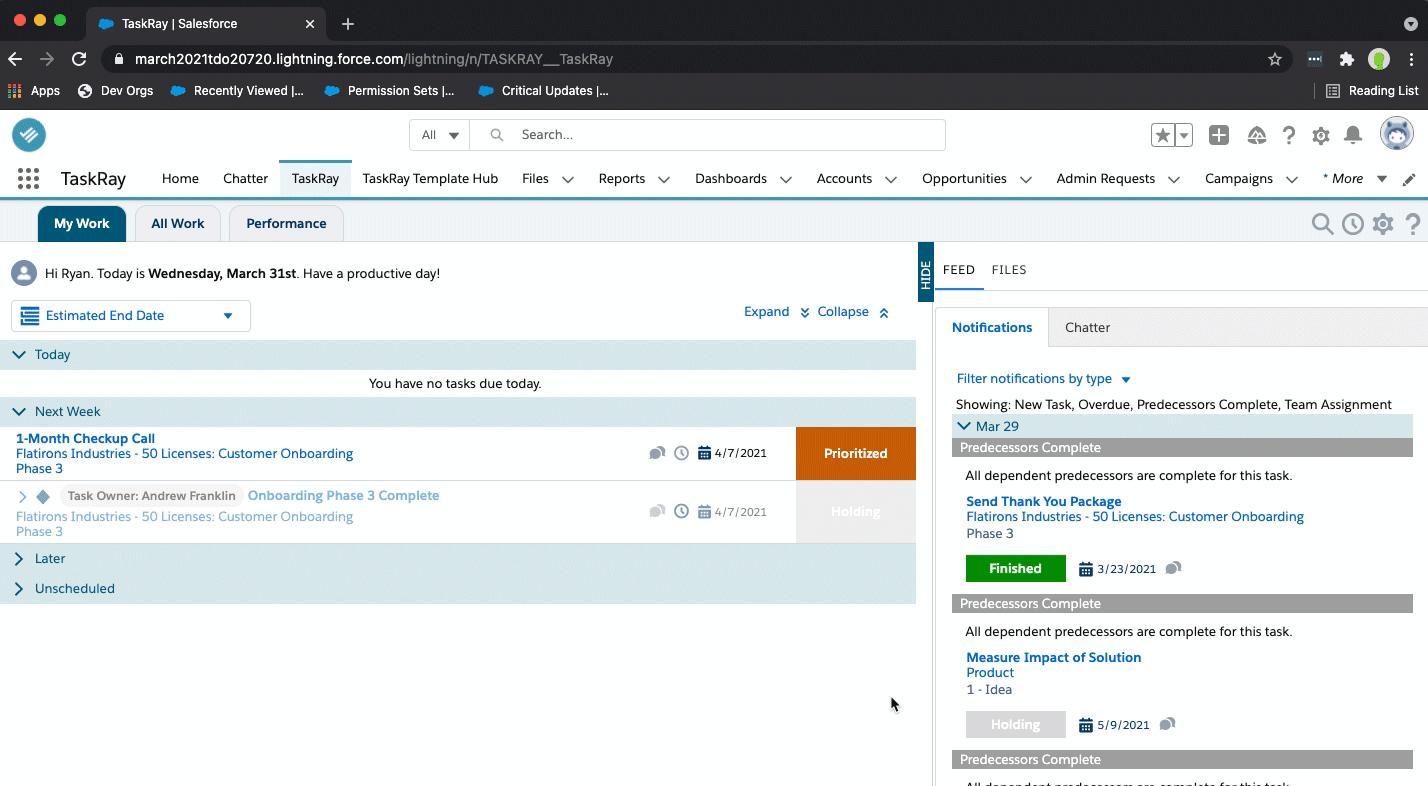The width and height of the screenshot is (1428, 786).
Task: Expand Onboarding Phase 3 Complete milestone chevron
Action: (22, 496)
